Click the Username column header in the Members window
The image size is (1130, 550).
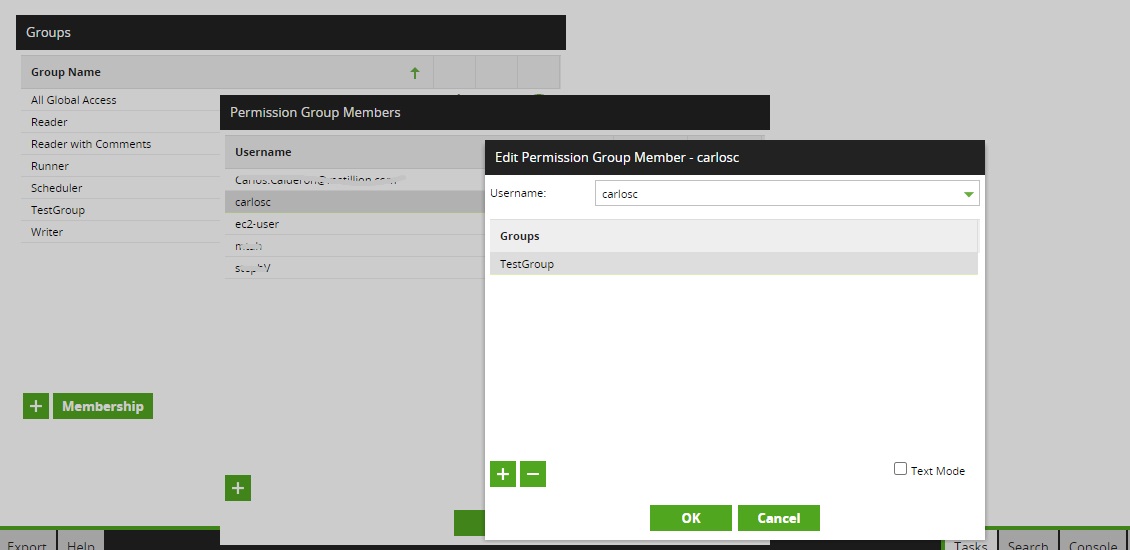pyautogui.click(x=355, y=152)
